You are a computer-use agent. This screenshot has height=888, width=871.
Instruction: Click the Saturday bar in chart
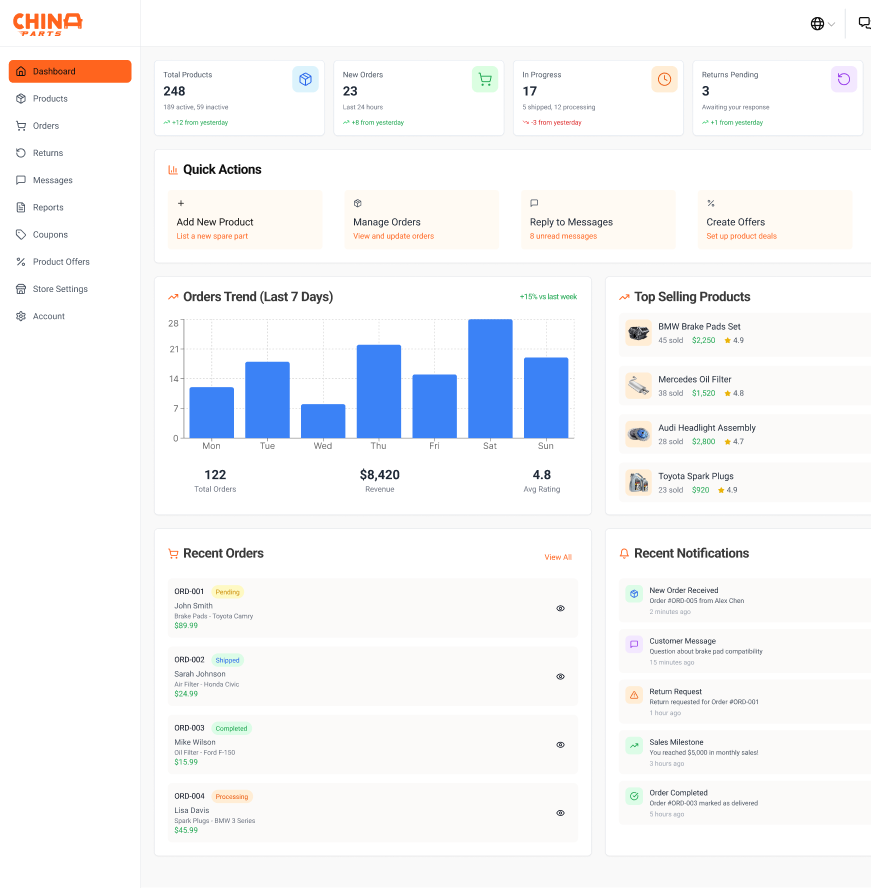[490, 378]
